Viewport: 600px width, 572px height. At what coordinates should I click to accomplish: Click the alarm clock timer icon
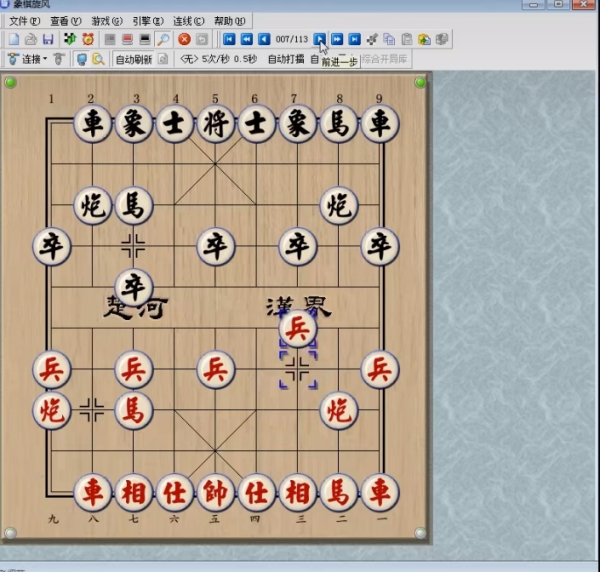coord(87,39)
